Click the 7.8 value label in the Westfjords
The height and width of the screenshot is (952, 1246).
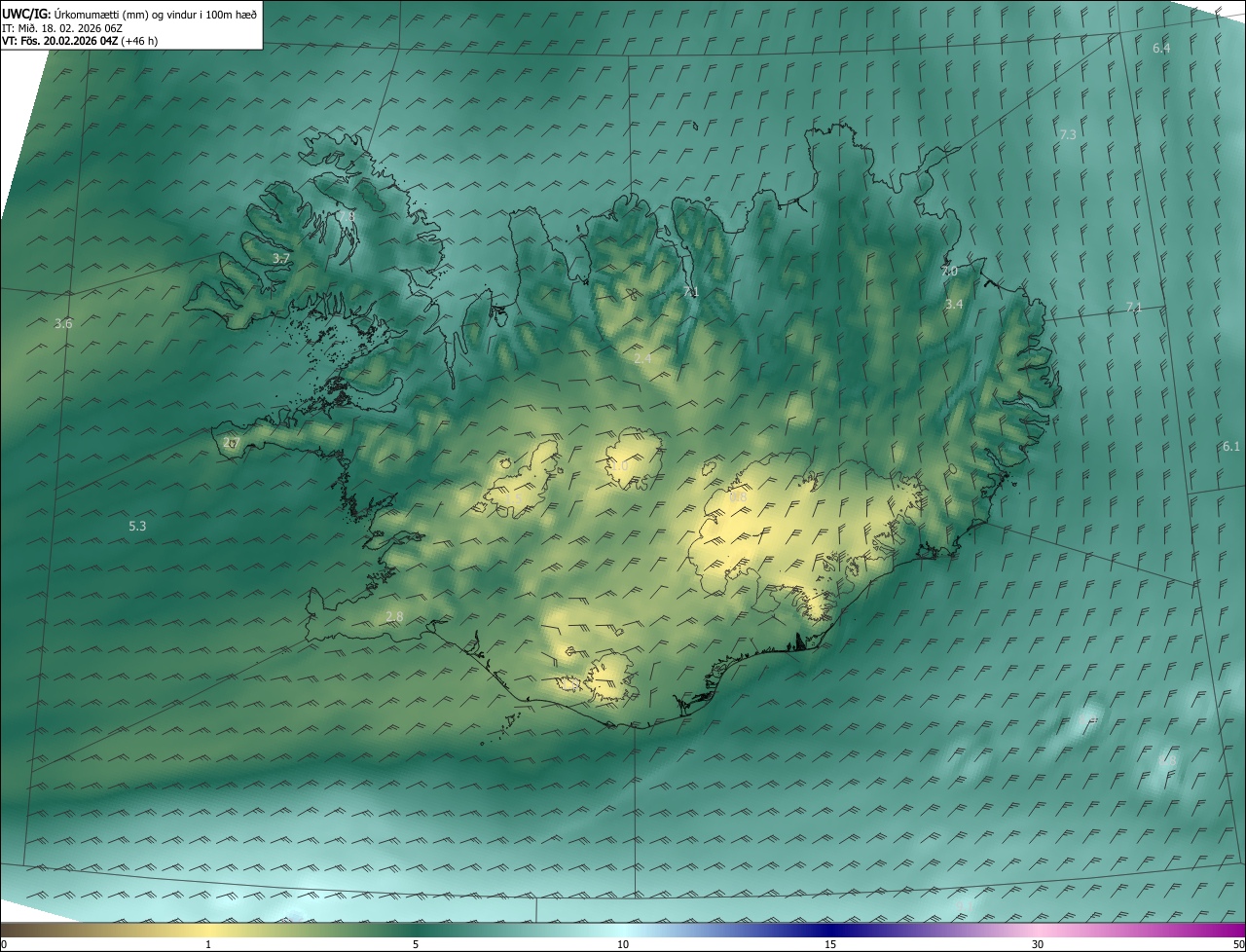click(347, 216)
